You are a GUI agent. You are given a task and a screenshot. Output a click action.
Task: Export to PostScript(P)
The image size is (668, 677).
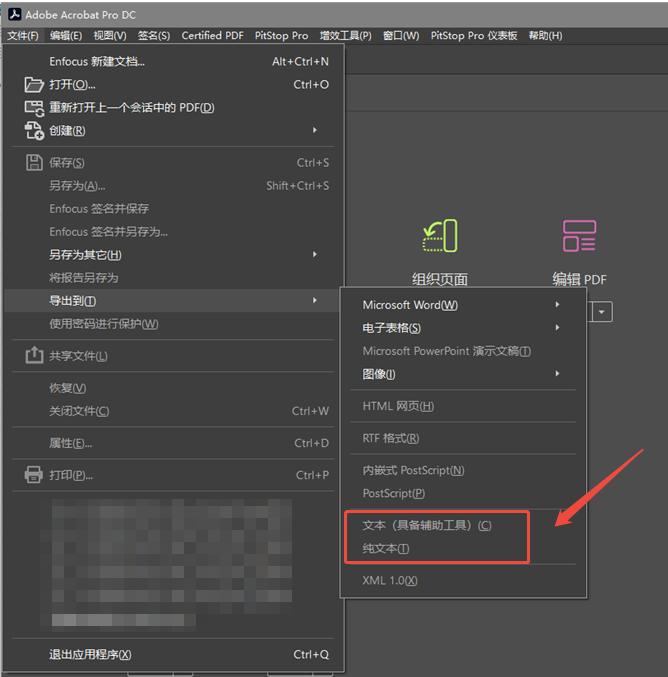pos(463,493)
